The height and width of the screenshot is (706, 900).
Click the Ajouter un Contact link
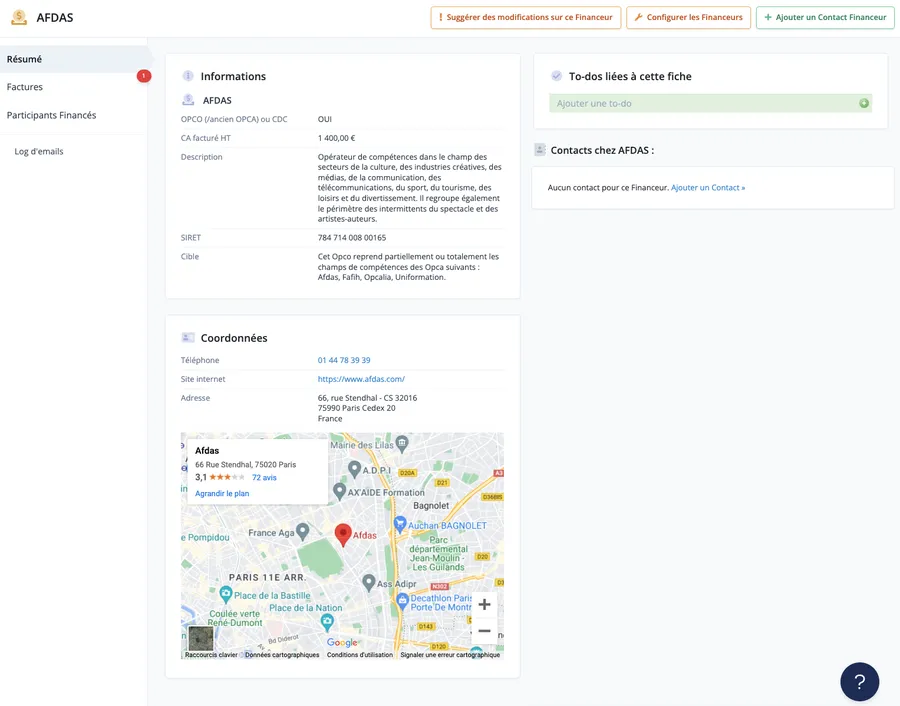coord(708,188)
